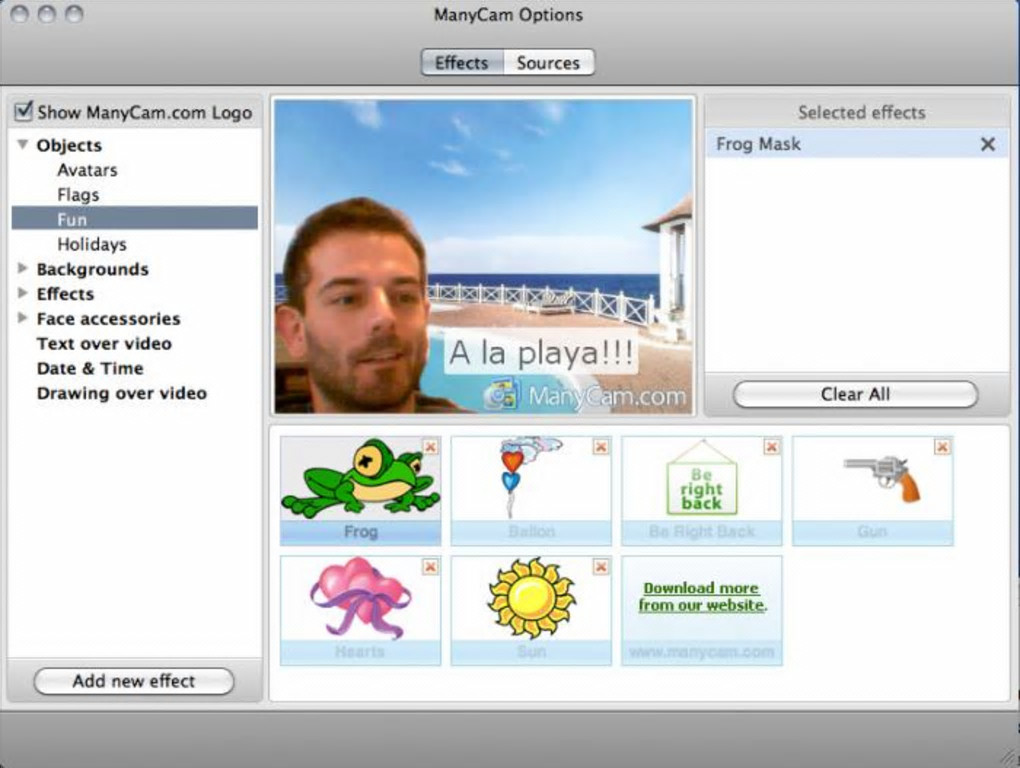Switch to the Sources tab
1020x768 pixels.
[x=548, y=63]
